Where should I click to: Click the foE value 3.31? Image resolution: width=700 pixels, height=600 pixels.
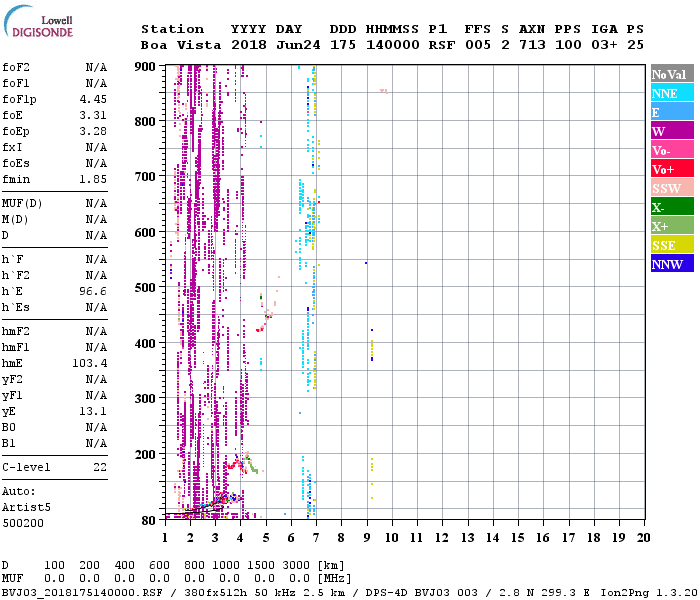93,115
